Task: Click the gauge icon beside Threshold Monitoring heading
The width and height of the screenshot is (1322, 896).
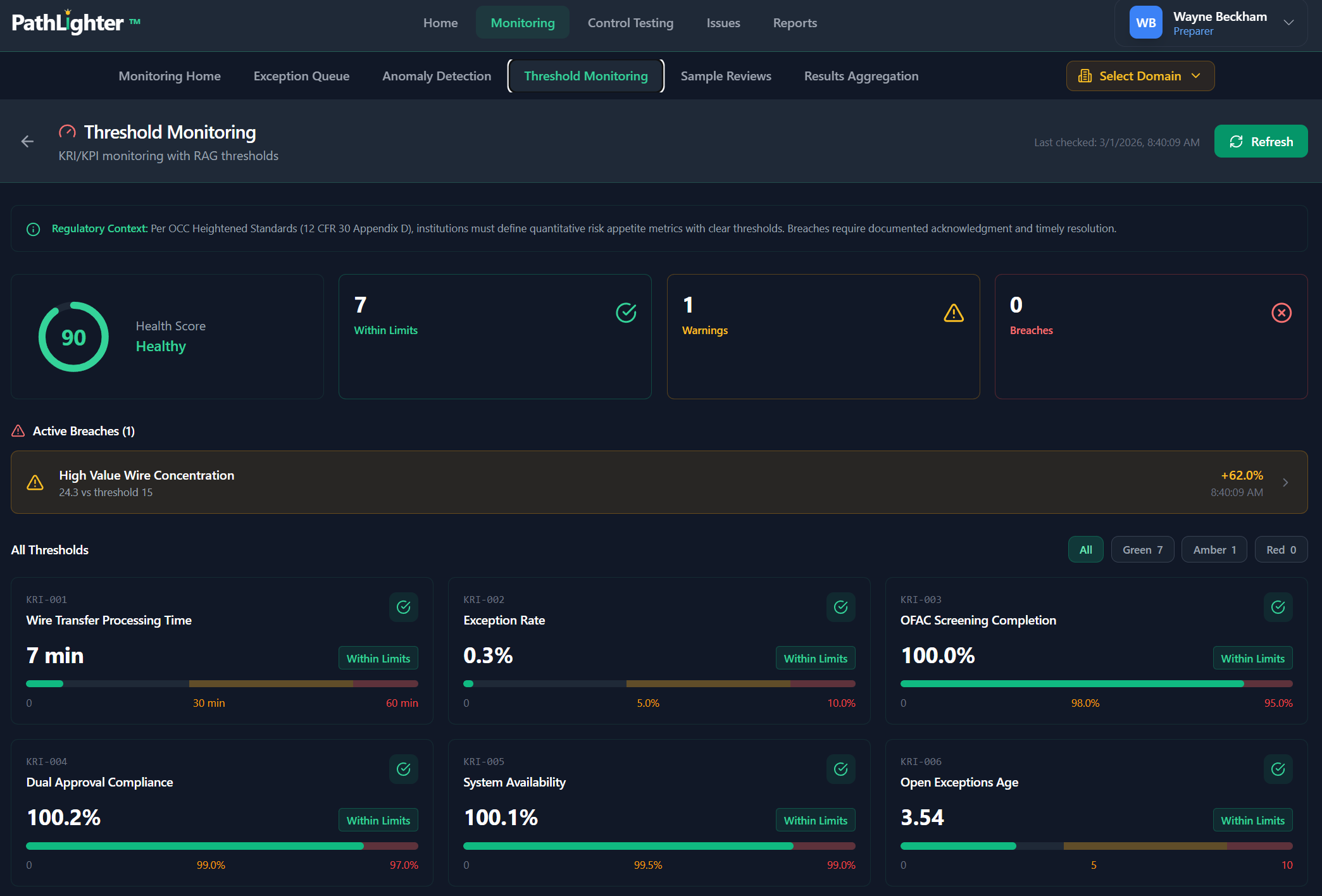Action: (67, 132)
